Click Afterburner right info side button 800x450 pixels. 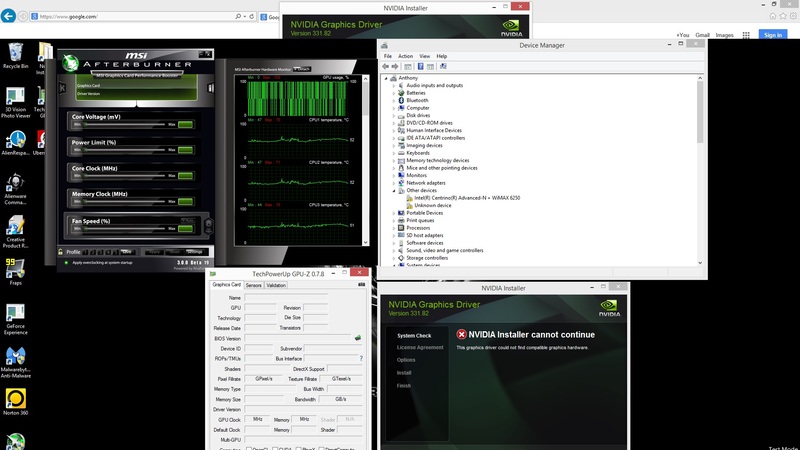[210, 88]
